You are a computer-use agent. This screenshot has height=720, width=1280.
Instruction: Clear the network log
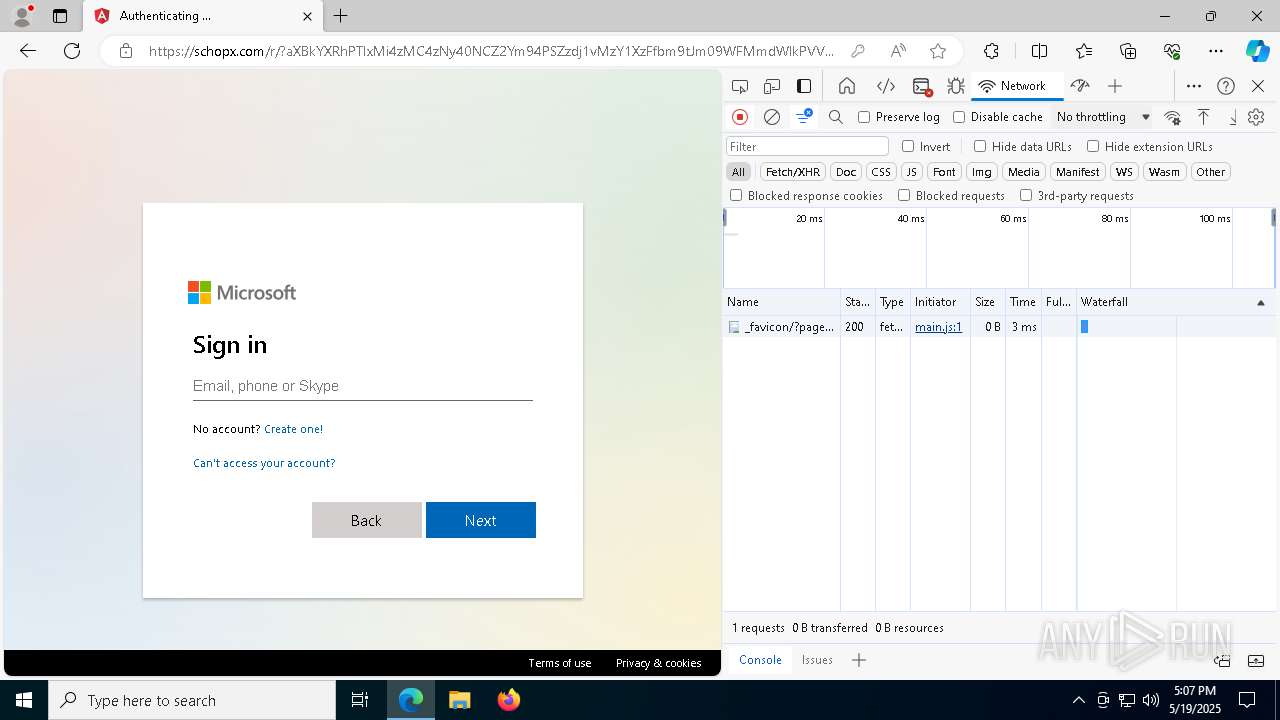(x=772, y=117)
